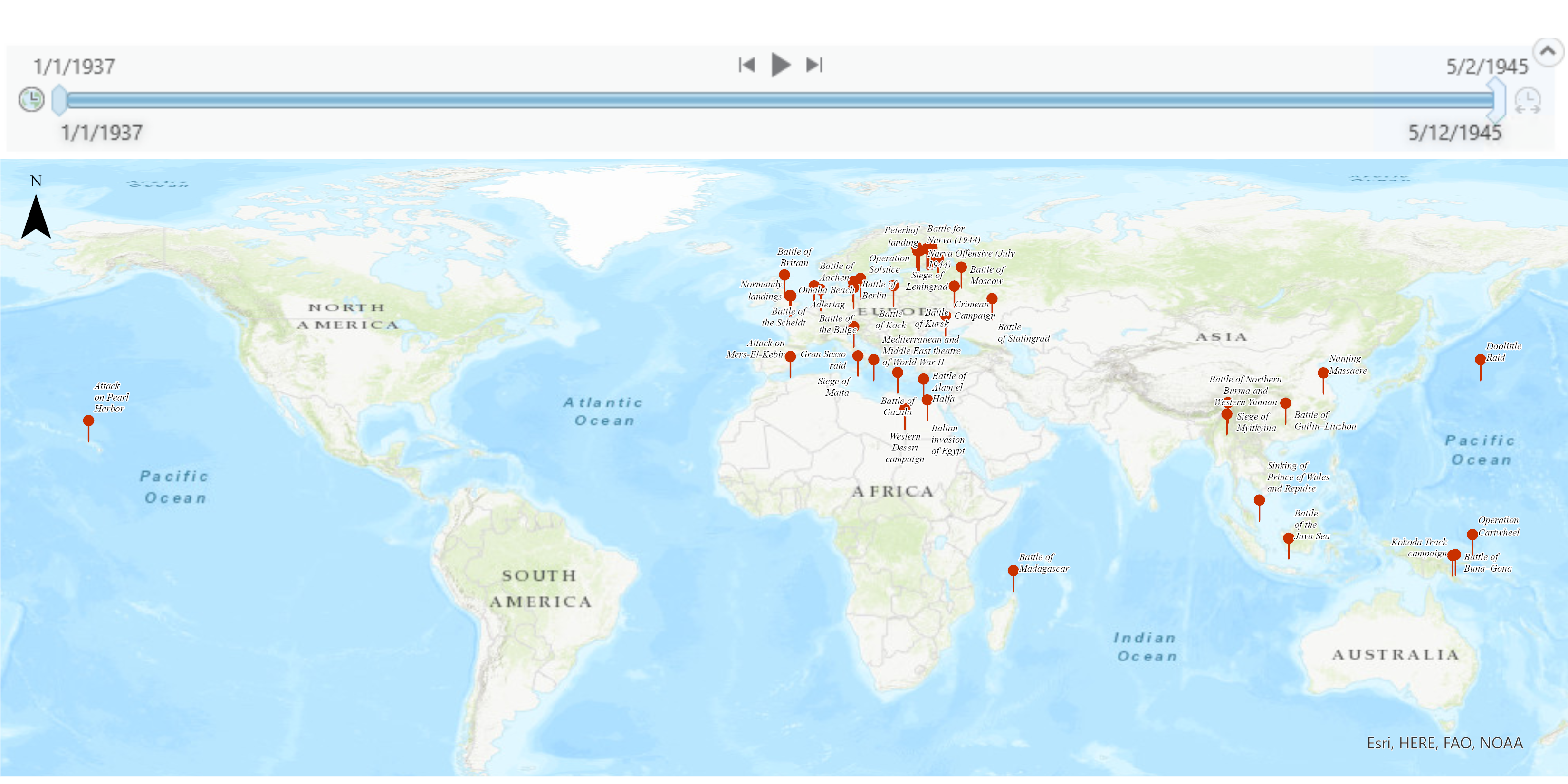This screenshot has width=1568, height=784.
Task: Select the Sinking of Prince of Wales pin
Action: point(1260,507)
